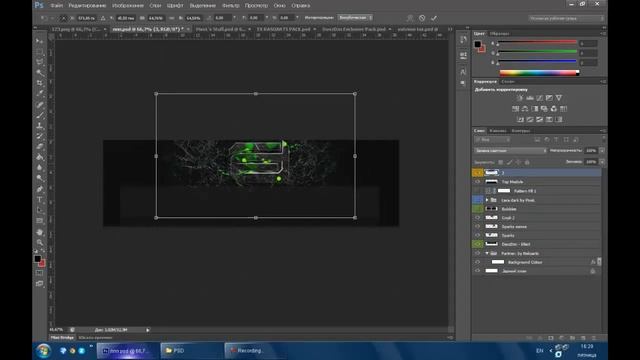The width and height of the screenshot is (640, 360).
Task: Toggle visibility of the selected top layer
Action: [x=477, y=173]
